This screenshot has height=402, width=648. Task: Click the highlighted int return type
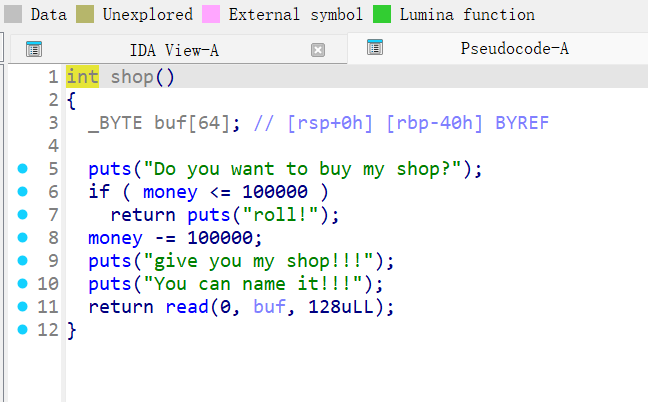pos(82,77)
